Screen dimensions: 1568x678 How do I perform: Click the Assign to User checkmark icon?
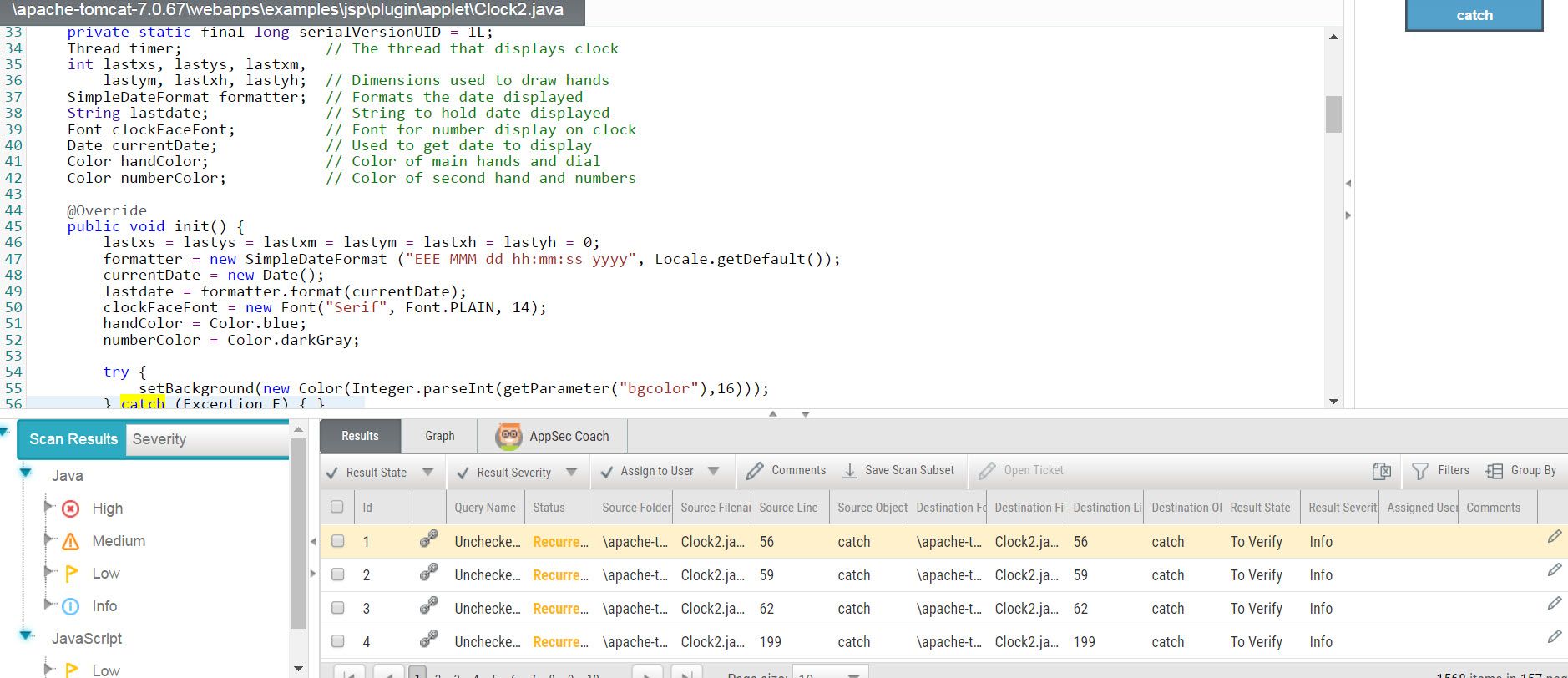point(607,472)
